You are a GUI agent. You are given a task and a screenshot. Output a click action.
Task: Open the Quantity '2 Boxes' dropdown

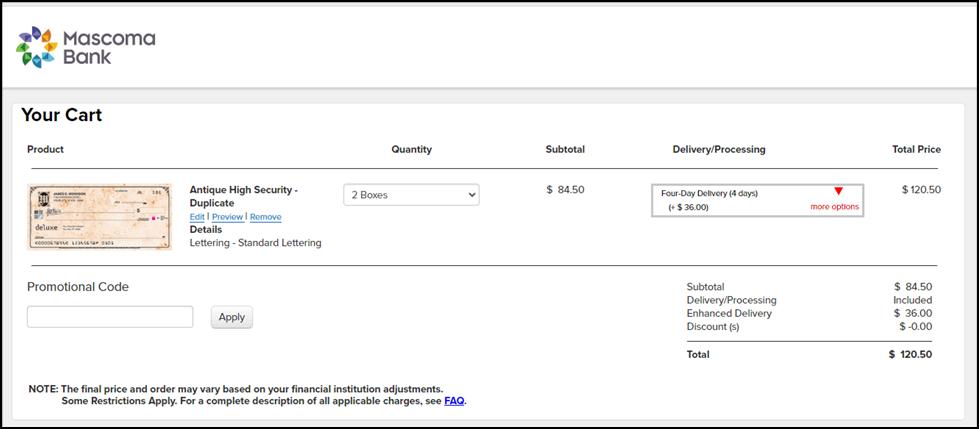(411, 195)
